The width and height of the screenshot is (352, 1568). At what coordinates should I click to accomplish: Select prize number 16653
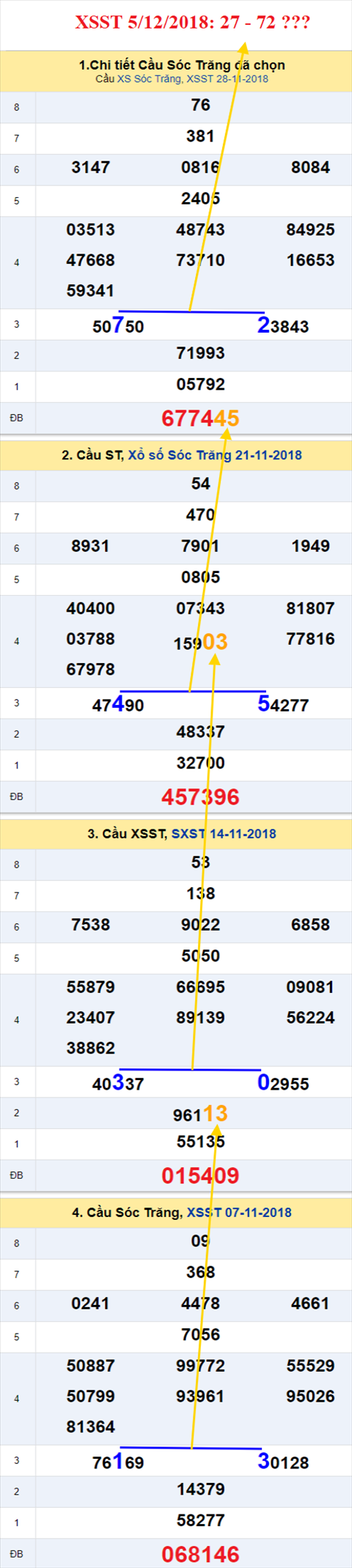pos(311,261)
